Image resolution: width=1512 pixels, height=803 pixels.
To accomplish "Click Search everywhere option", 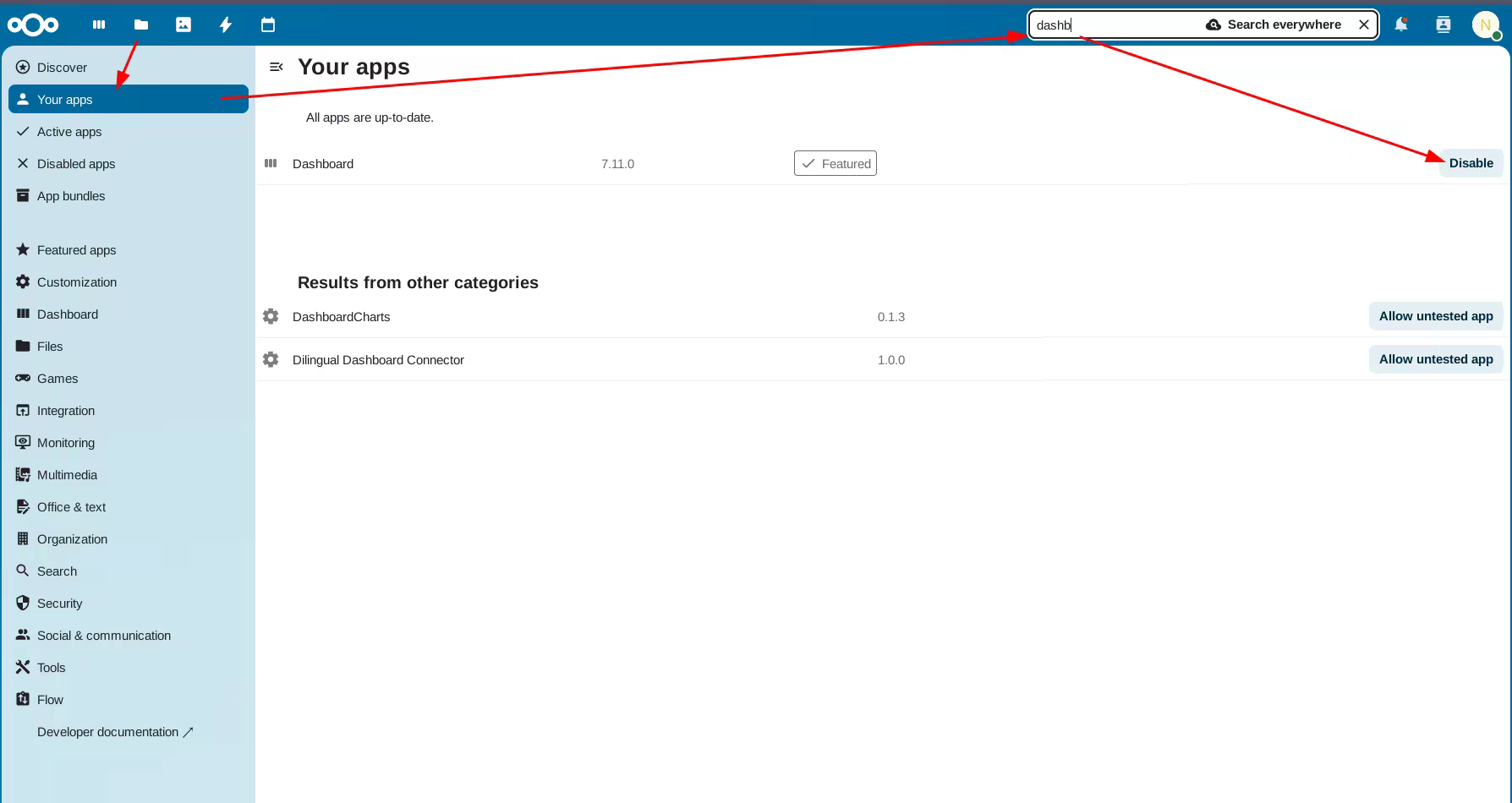I will tap(1274, 25).
